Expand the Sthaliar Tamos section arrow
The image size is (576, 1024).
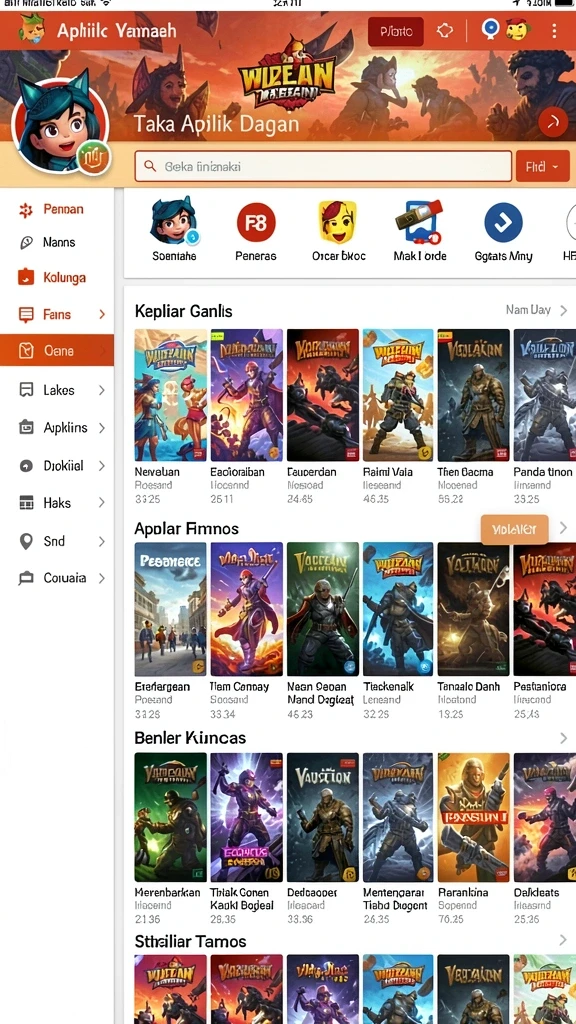[x=563, y=940]
